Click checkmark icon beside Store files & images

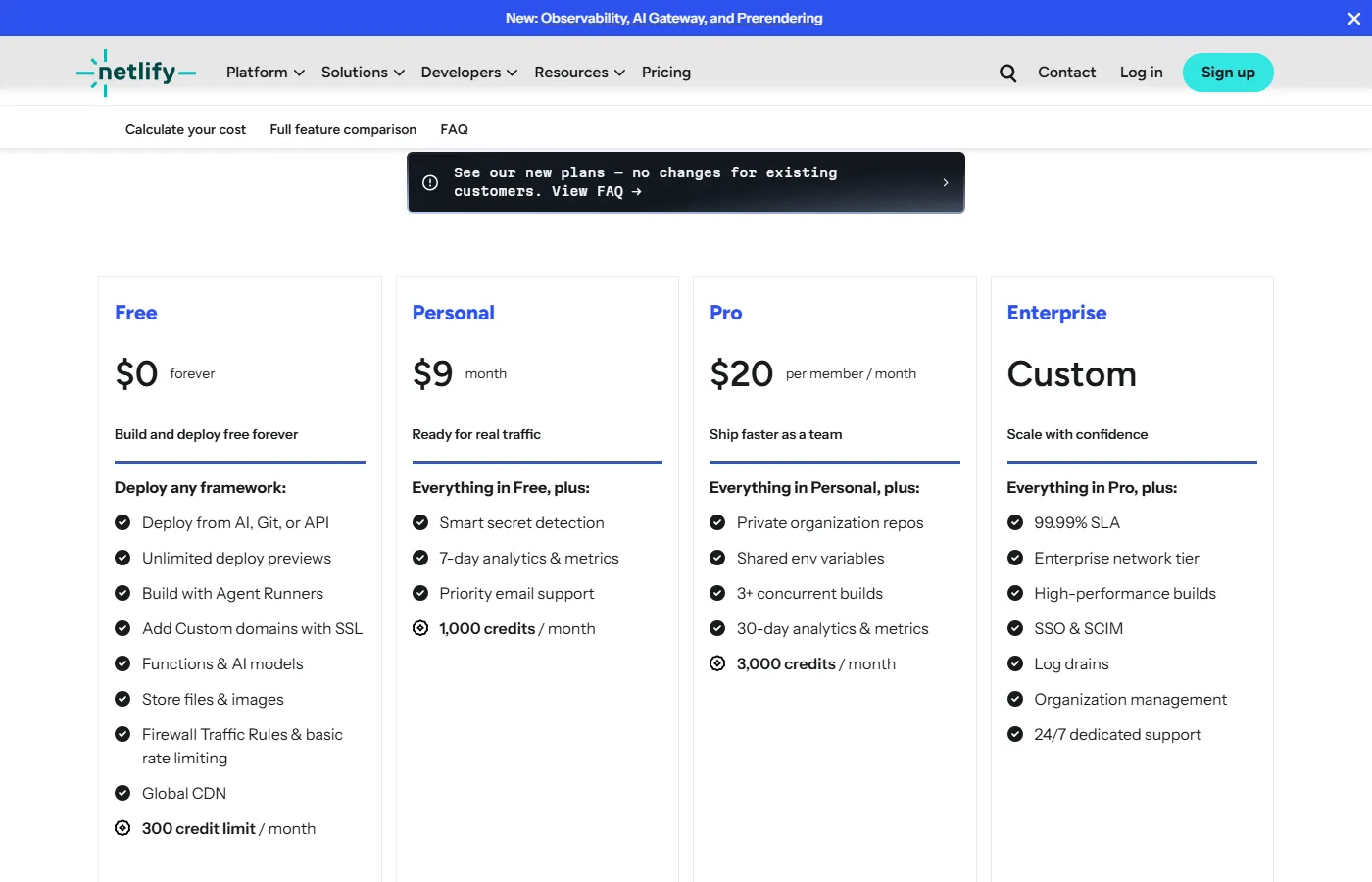tap(122, 699)
